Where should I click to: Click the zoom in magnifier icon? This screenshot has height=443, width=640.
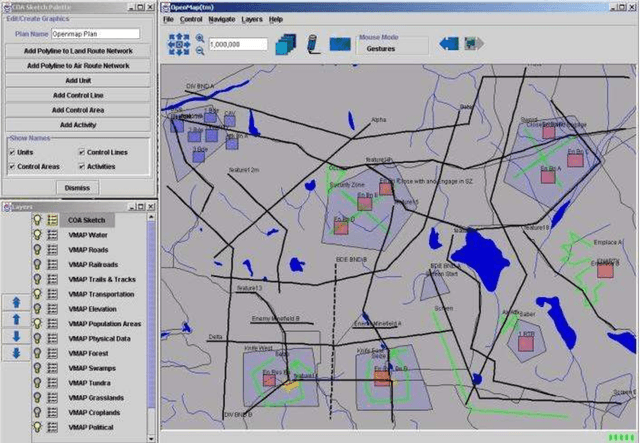200,38
